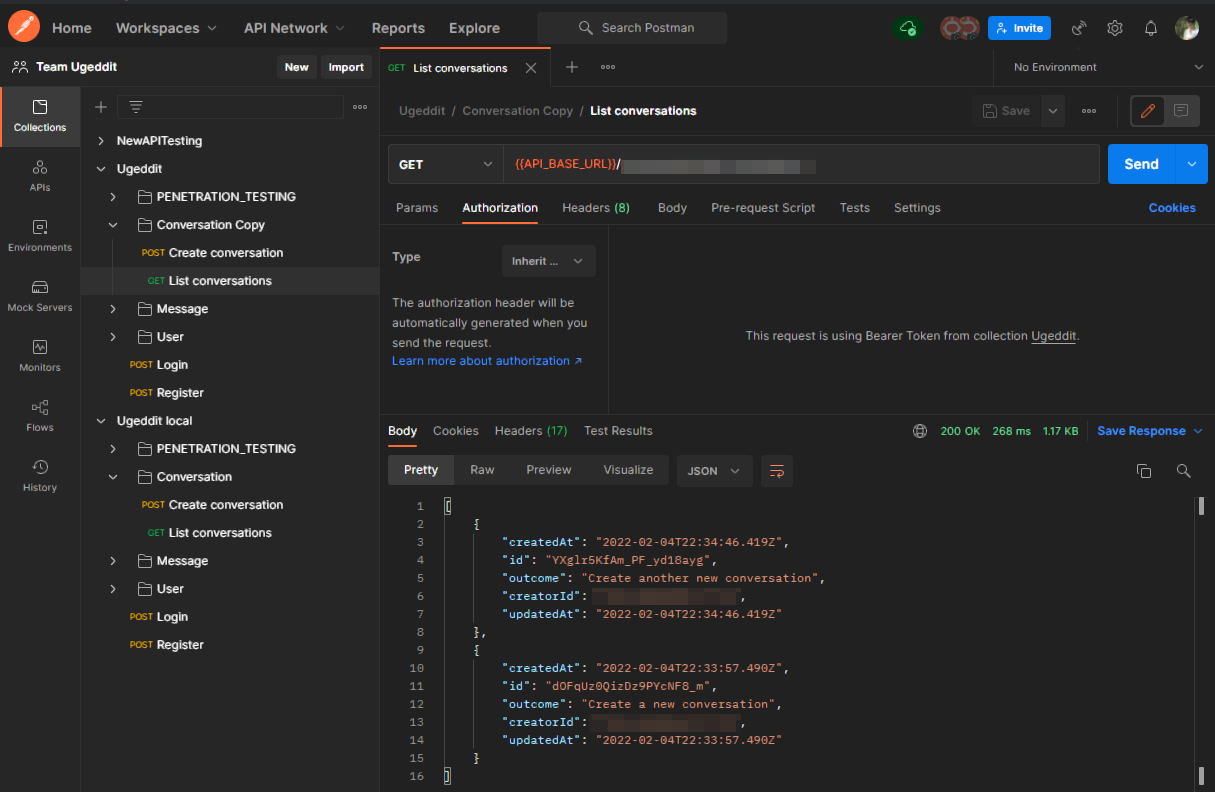Open the Flows sidebar panel
1215x792 pixels.
click(40, 417)
